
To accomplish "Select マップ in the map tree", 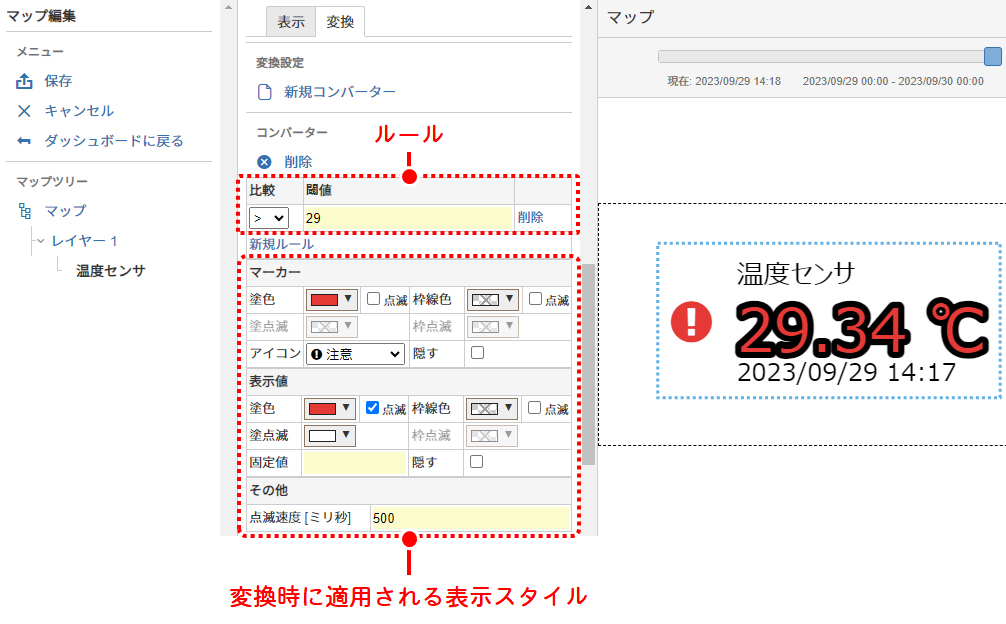I will [65, 210].
